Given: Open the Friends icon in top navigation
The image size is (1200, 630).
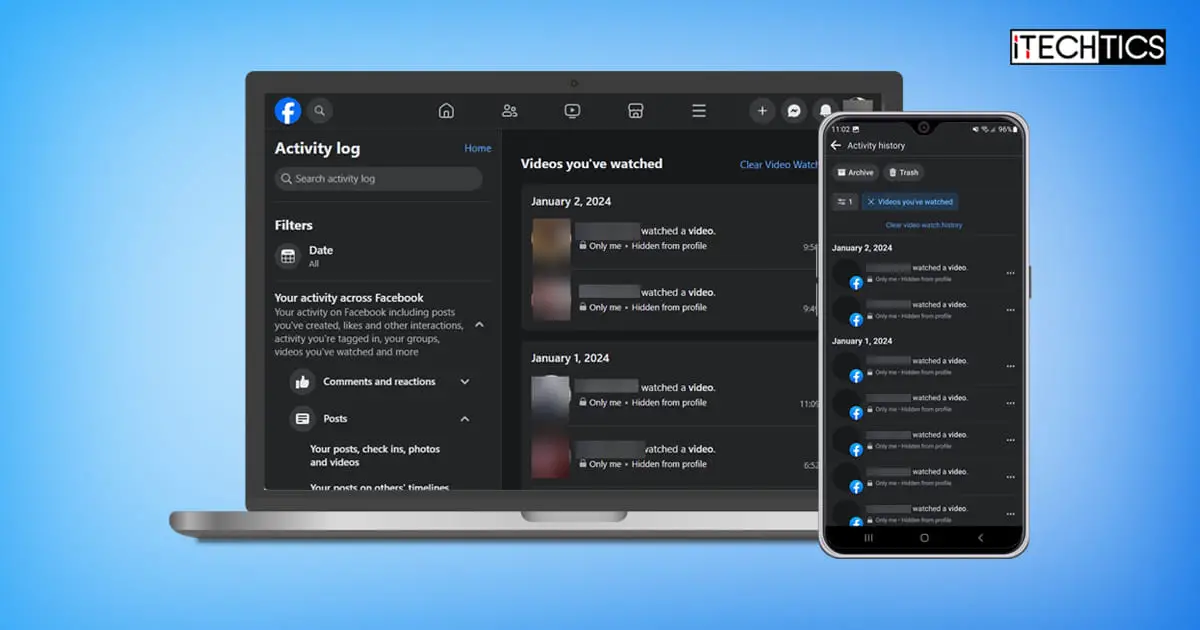Looking at the screenshot, I should click(509, 111).
